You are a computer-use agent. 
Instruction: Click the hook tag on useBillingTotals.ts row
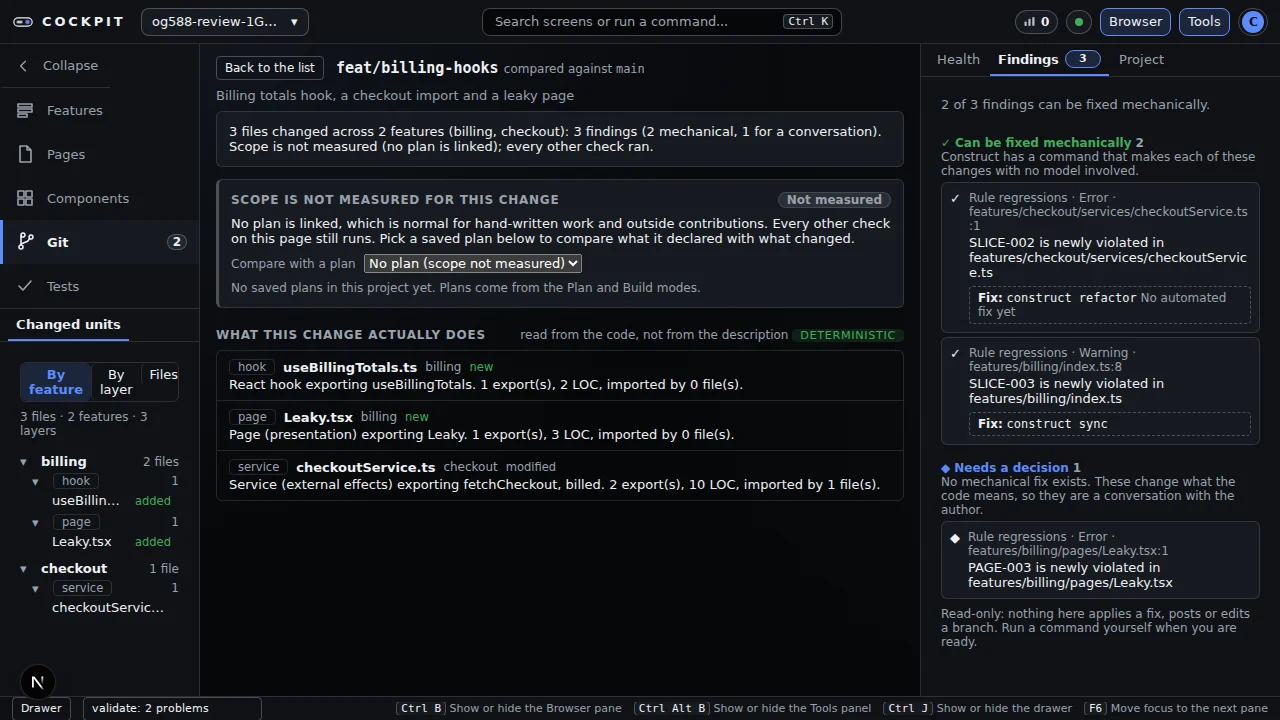(252, 367)
